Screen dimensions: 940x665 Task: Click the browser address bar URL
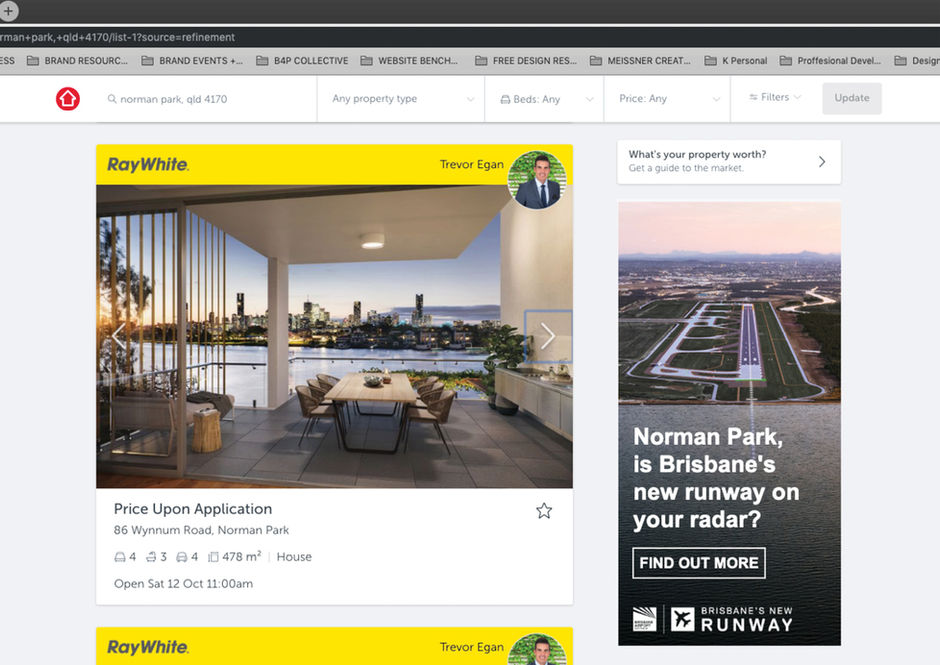tap(118, 37)
